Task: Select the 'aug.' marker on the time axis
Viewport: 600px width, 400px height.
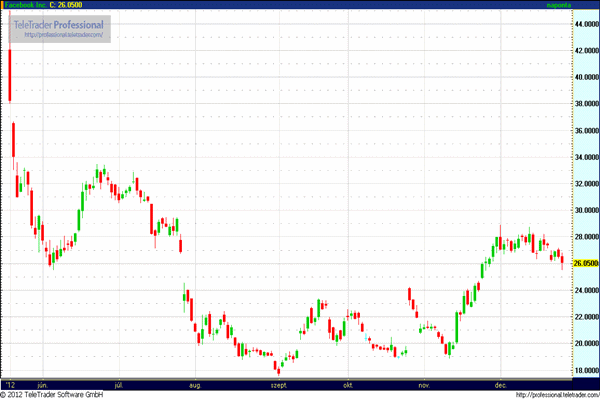Action: 195,383
